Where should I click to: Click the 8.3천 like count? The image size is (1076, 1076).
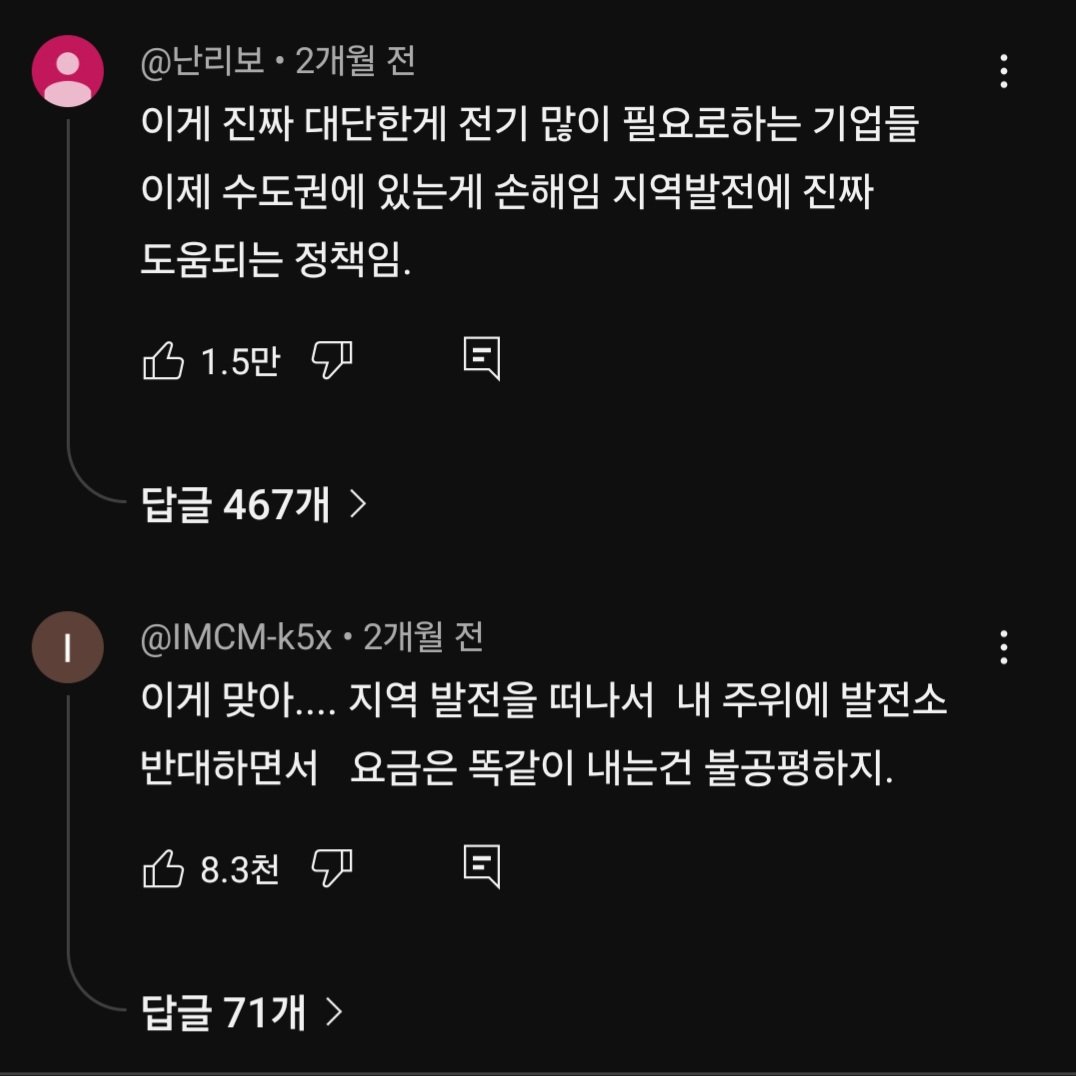pyautogui.click(x=240, y=868)
